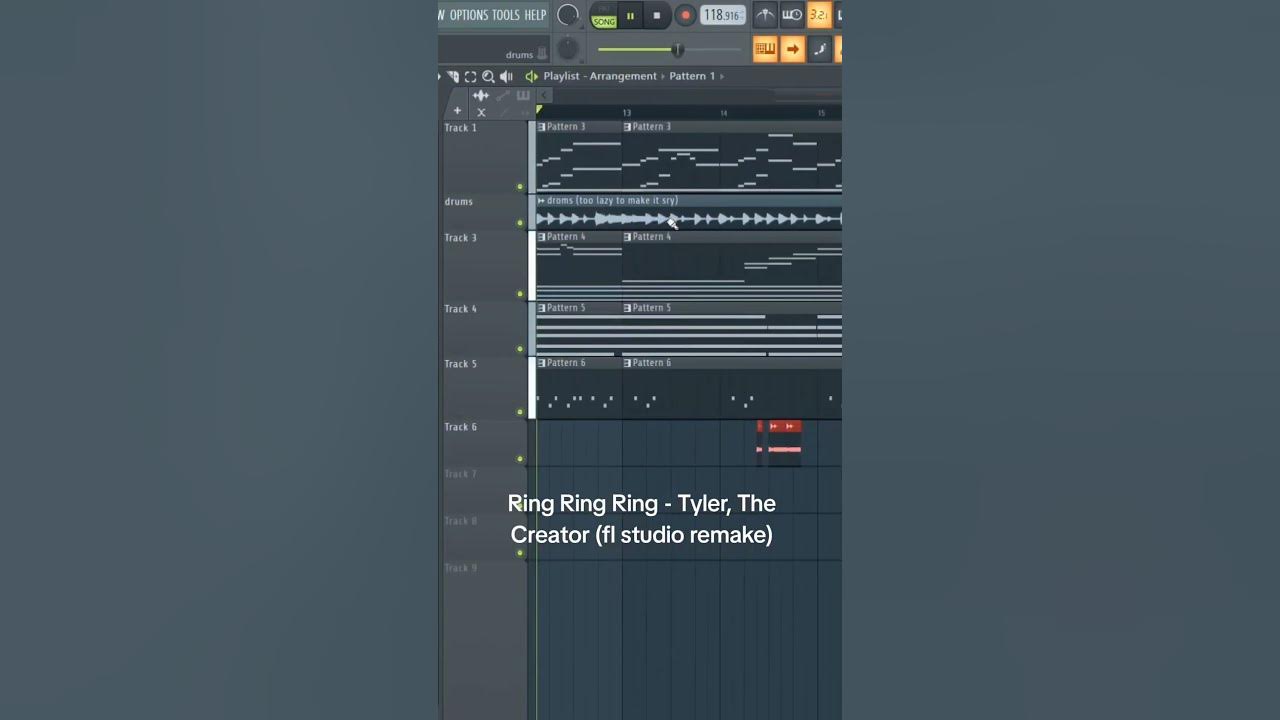1280x720 pixels.
Task: Click the green playlist speaker icon
Action: click(x=532, y=77)
